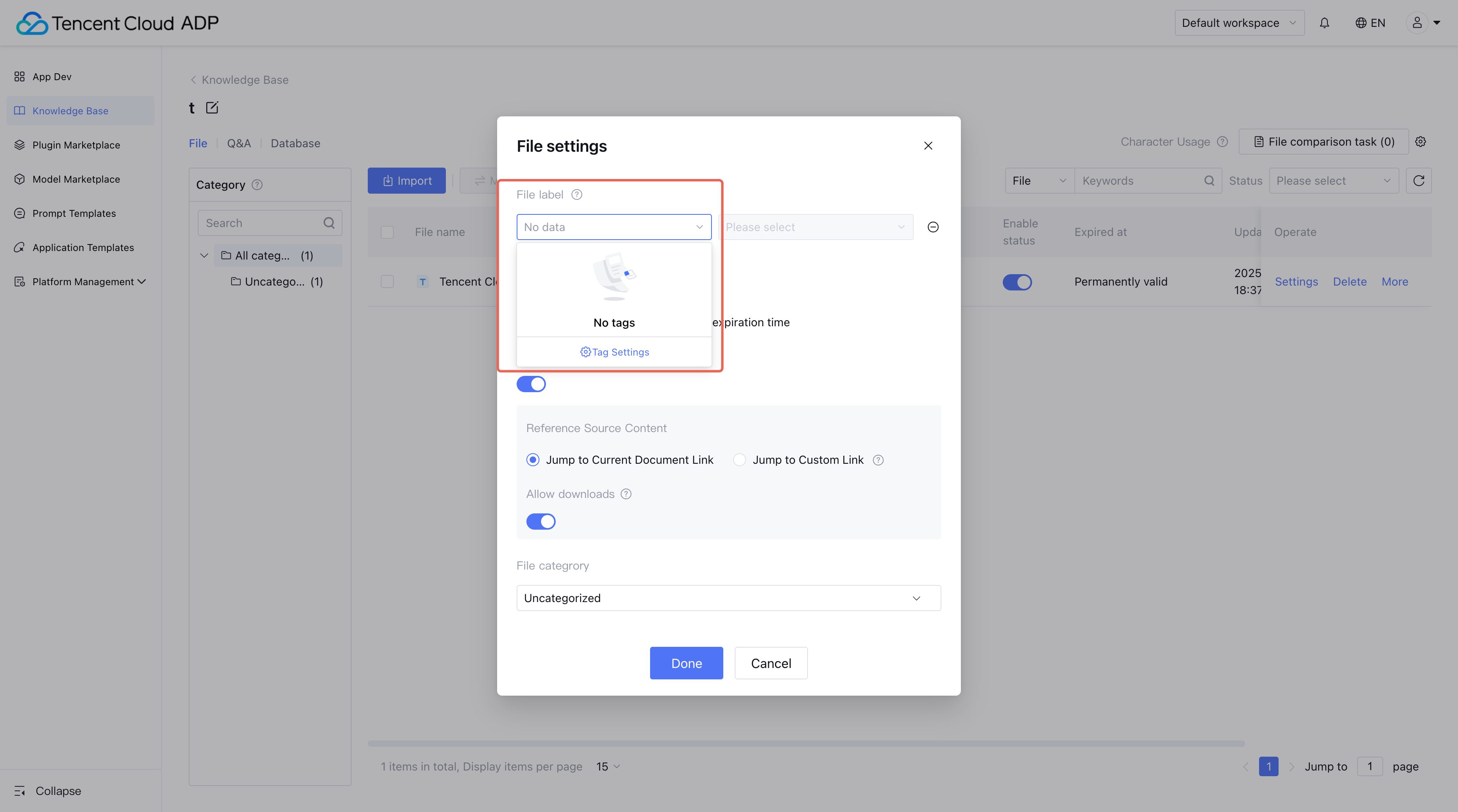Open the File category Uncategorized dropdown
This screenshot has height=812, width=1458.
pyautogui.click(x=728, y=598)
